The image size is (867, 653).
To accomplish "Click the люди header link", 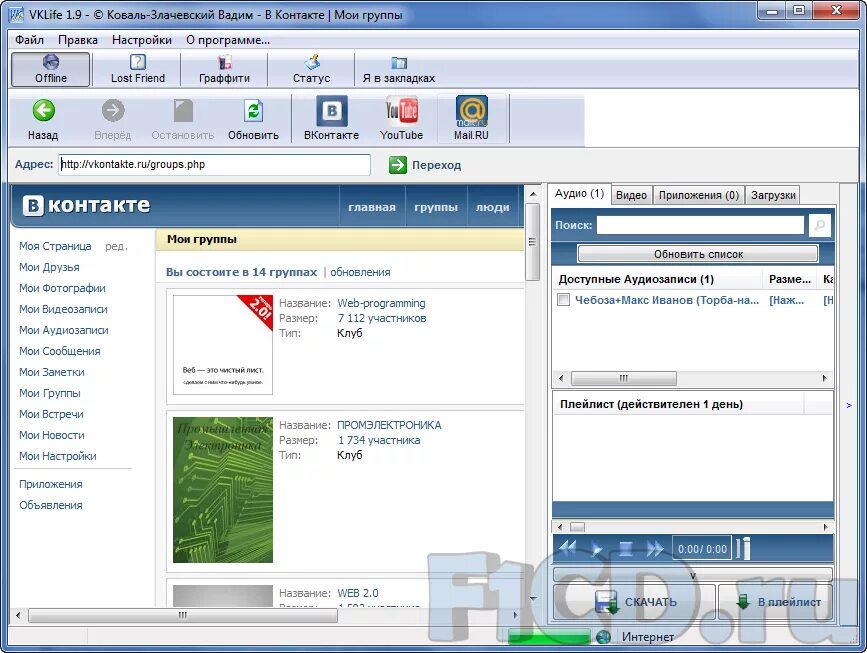I will tap(493, 207).
